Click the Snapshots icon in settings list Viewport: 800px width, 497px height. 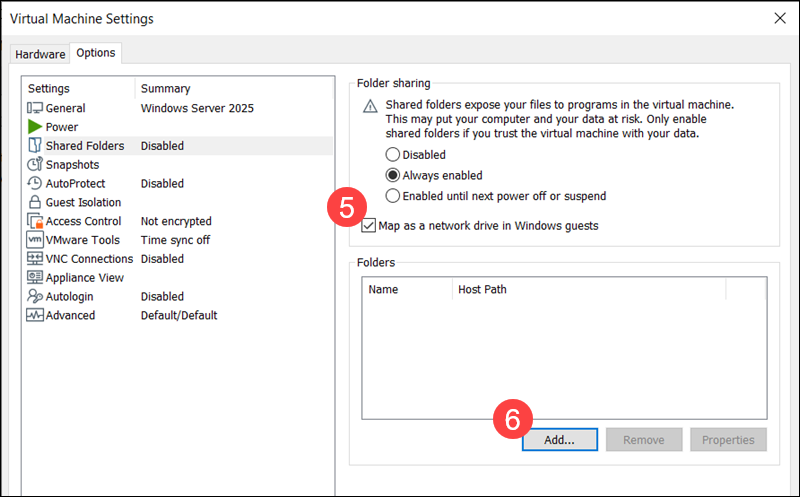(35, 165)
